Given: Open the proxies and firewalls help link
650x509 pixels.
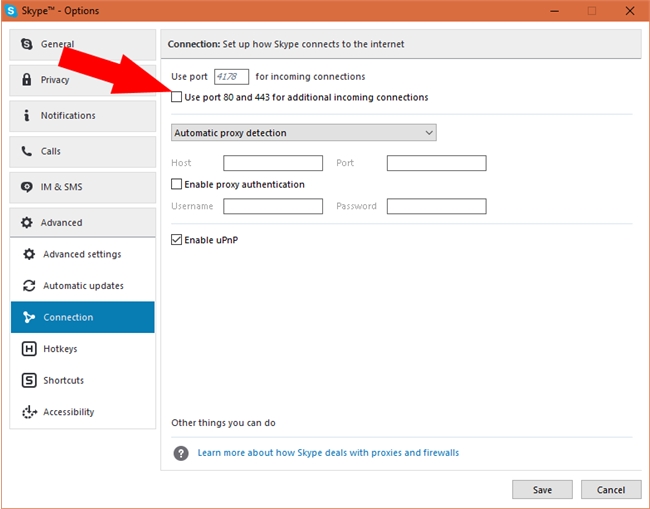Looking at the screenshot, I should click(x=328, y=453).
